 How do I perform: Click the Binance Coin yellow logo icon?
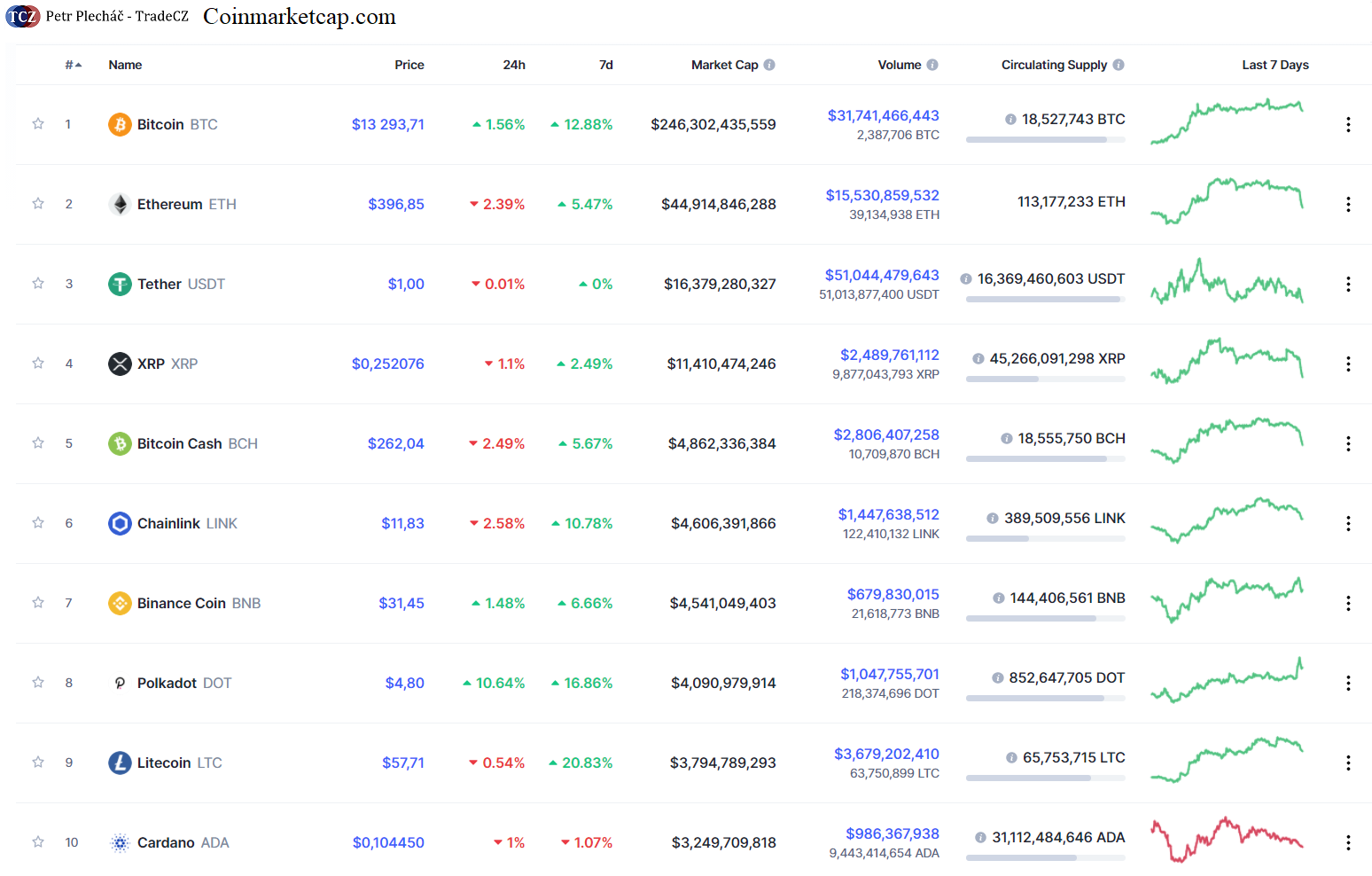tap(120, 603)
